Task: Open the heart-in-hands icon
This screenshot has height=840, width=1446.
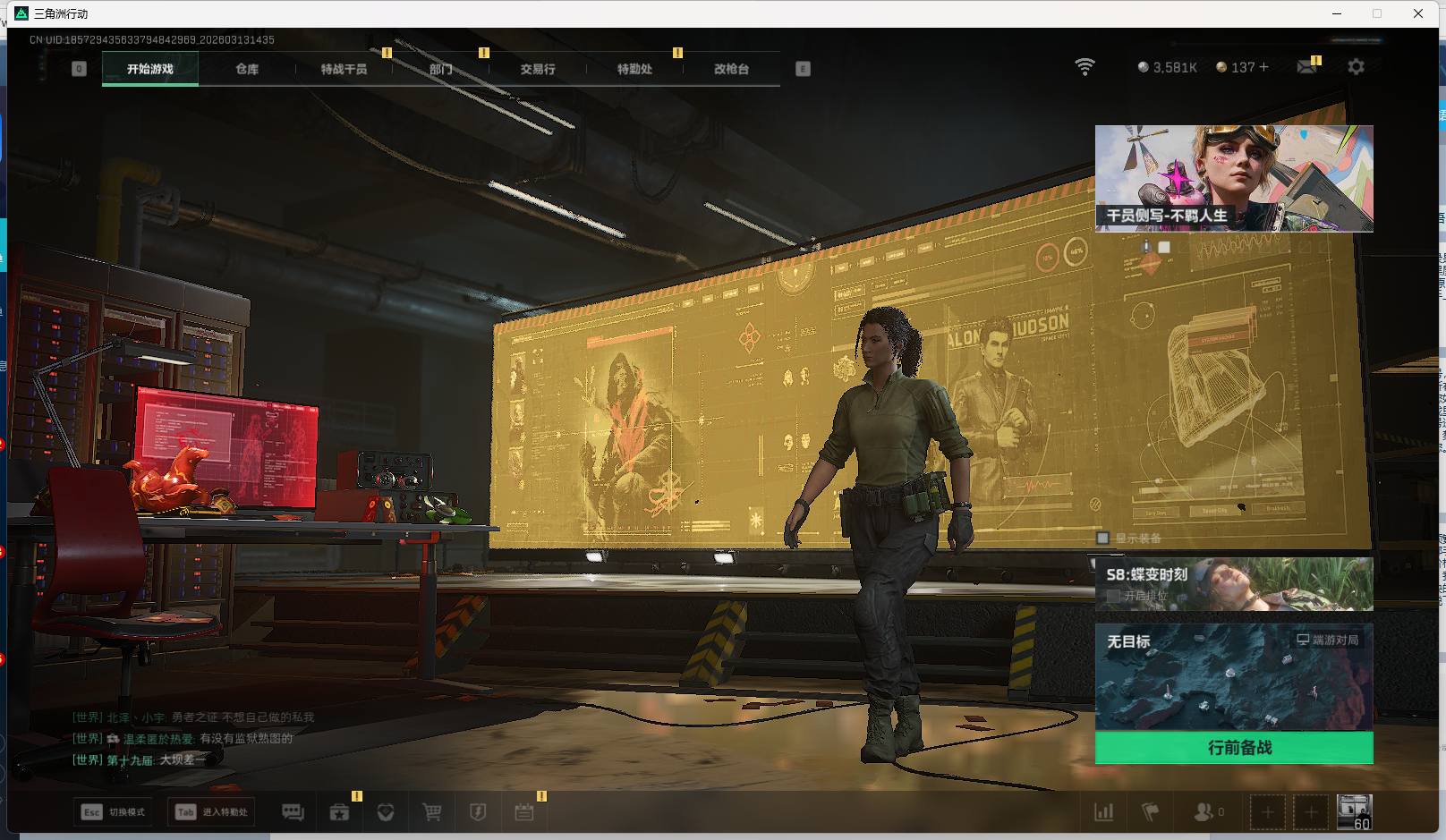Action: pos(386,812)
